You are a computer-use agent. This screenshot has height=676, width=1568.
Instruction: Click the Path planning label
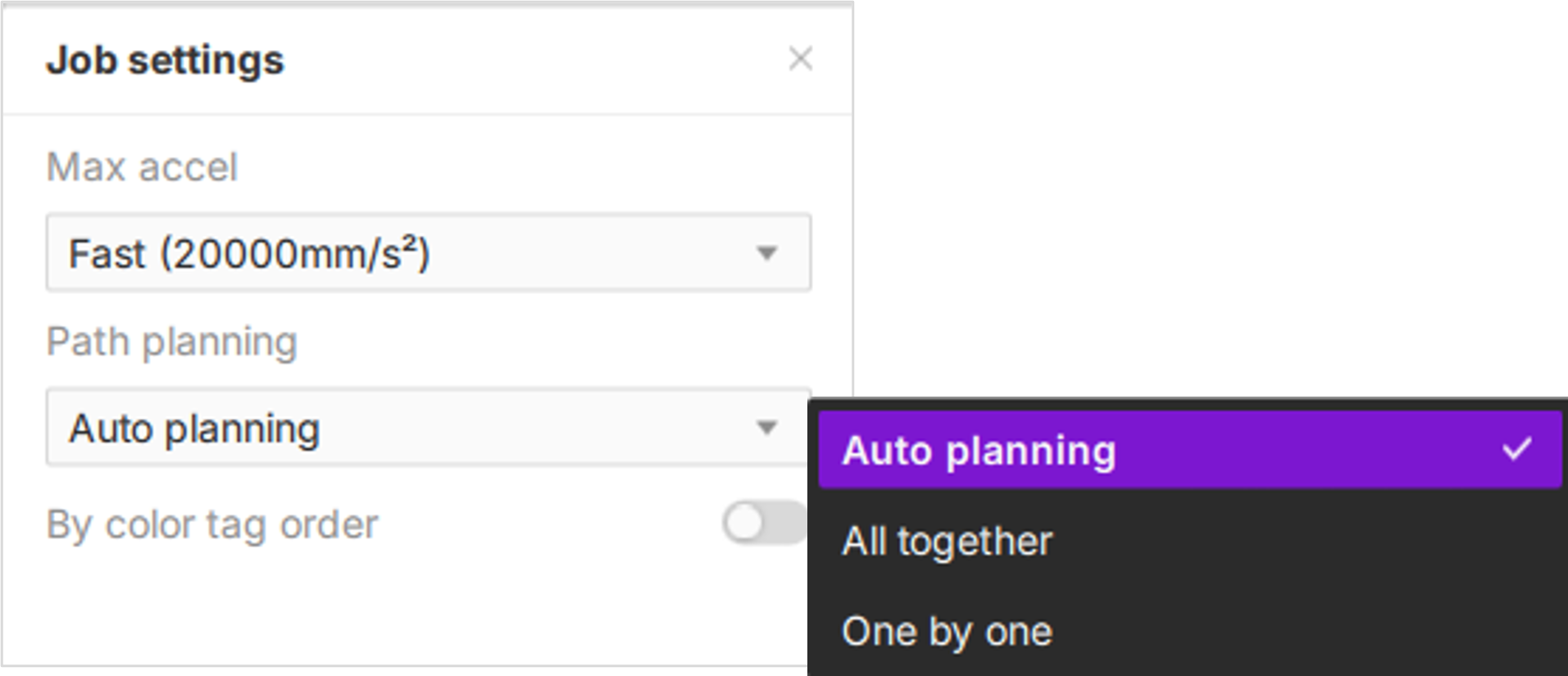[x=171, y=342]
